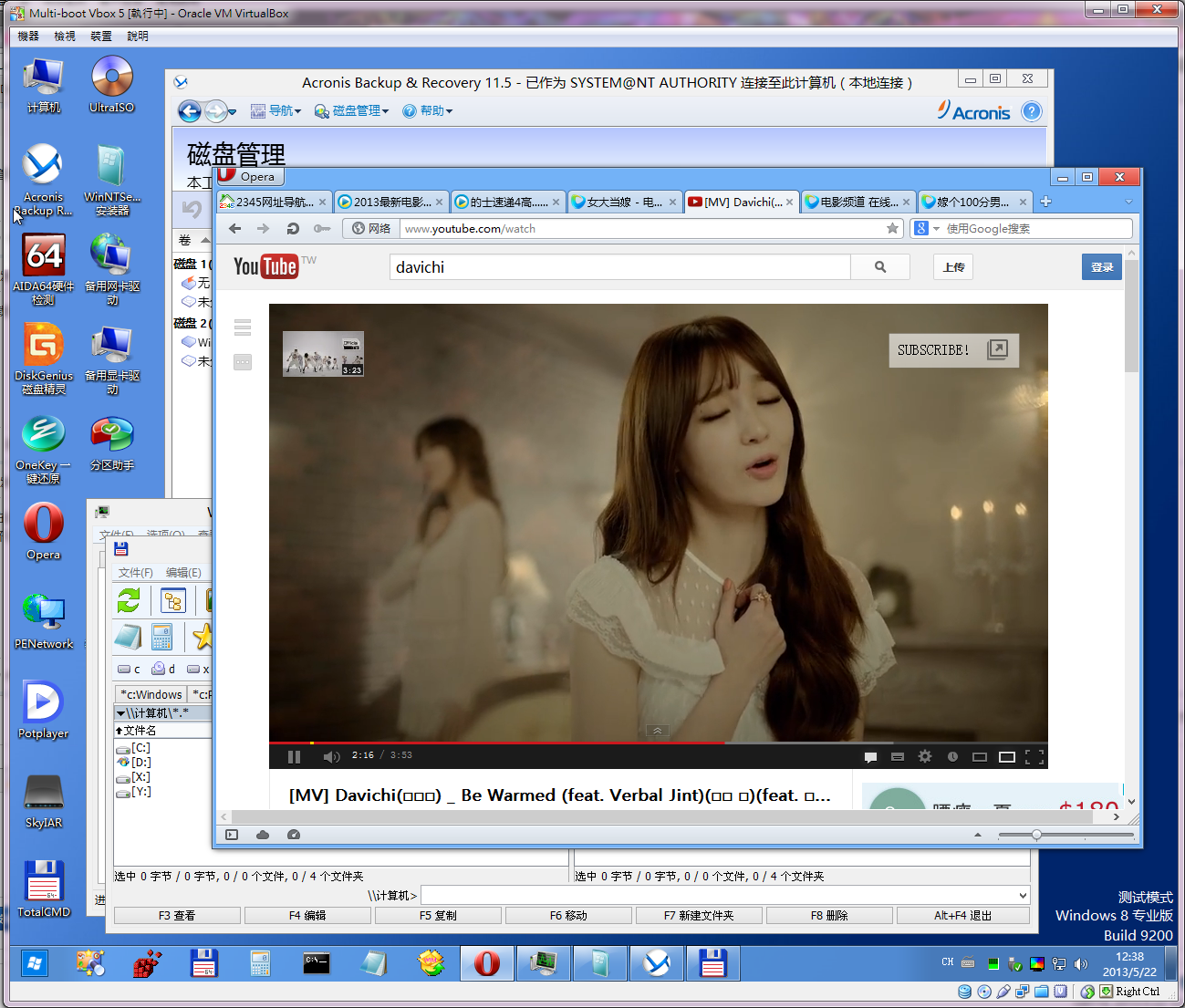
Task: Open 分区助手 desktop icon
Action: (111, 444)
